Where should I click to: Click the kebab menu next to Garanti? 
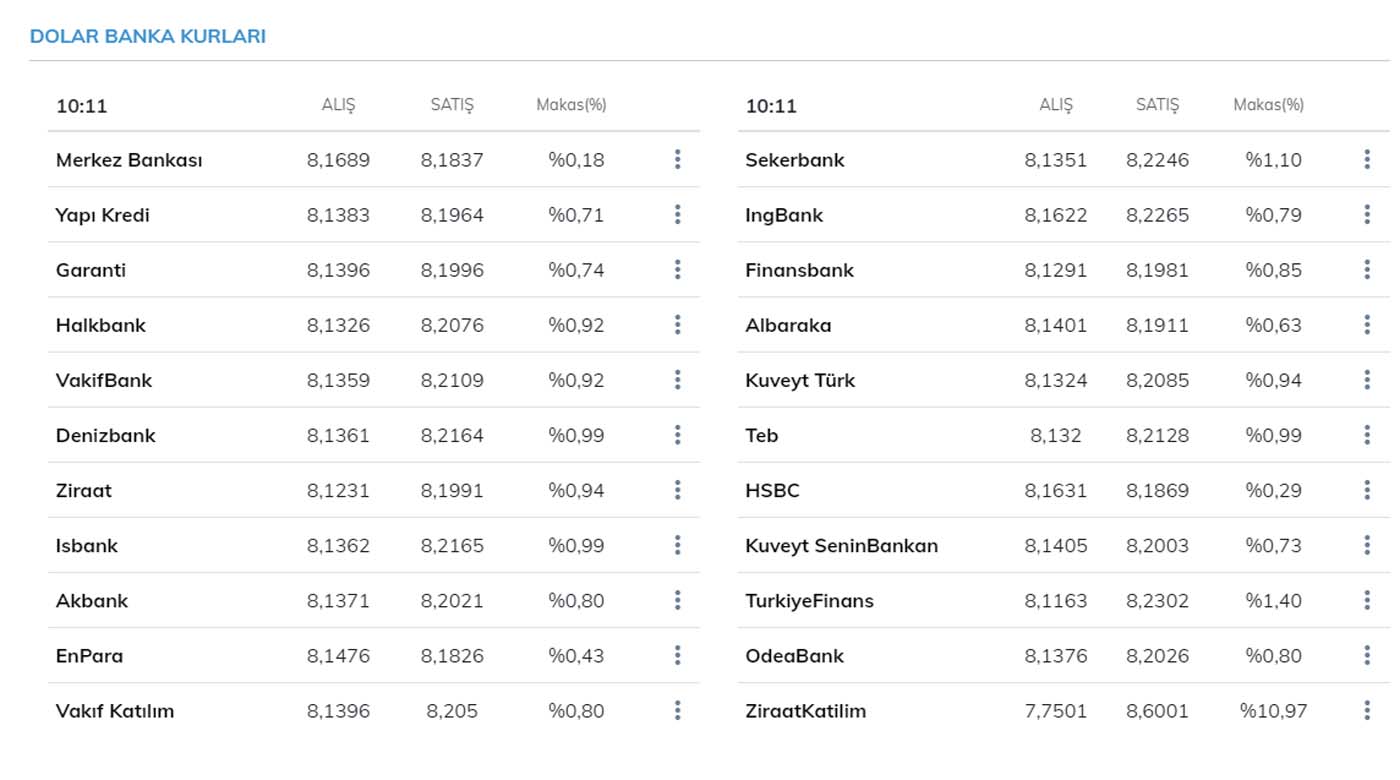tap(677, 269)
